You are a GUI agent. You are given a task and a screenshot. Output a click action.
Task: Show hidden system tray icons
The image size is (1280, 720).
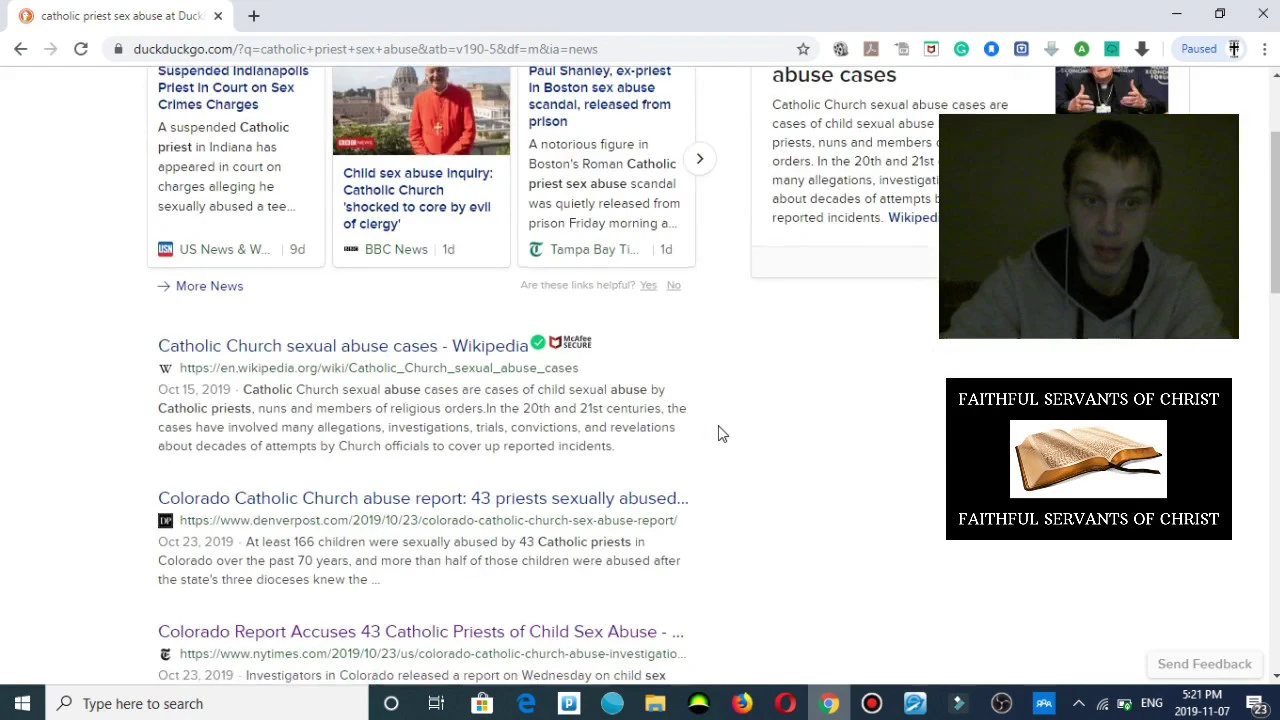pyautogui.click(x=1079, y=704)
